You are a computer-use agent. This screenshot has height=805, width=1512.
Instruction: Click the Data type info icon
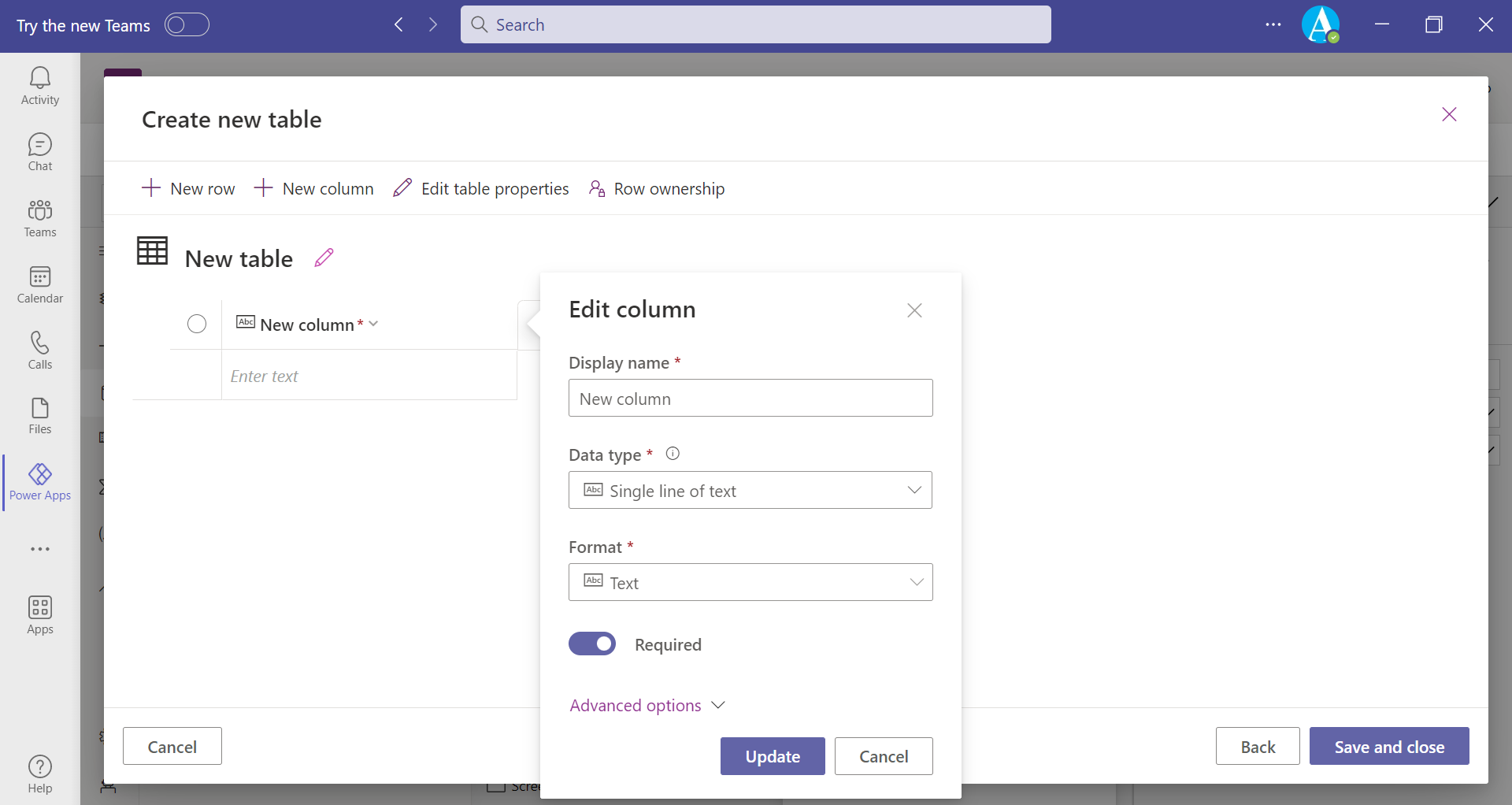click(x=673, y=454)
